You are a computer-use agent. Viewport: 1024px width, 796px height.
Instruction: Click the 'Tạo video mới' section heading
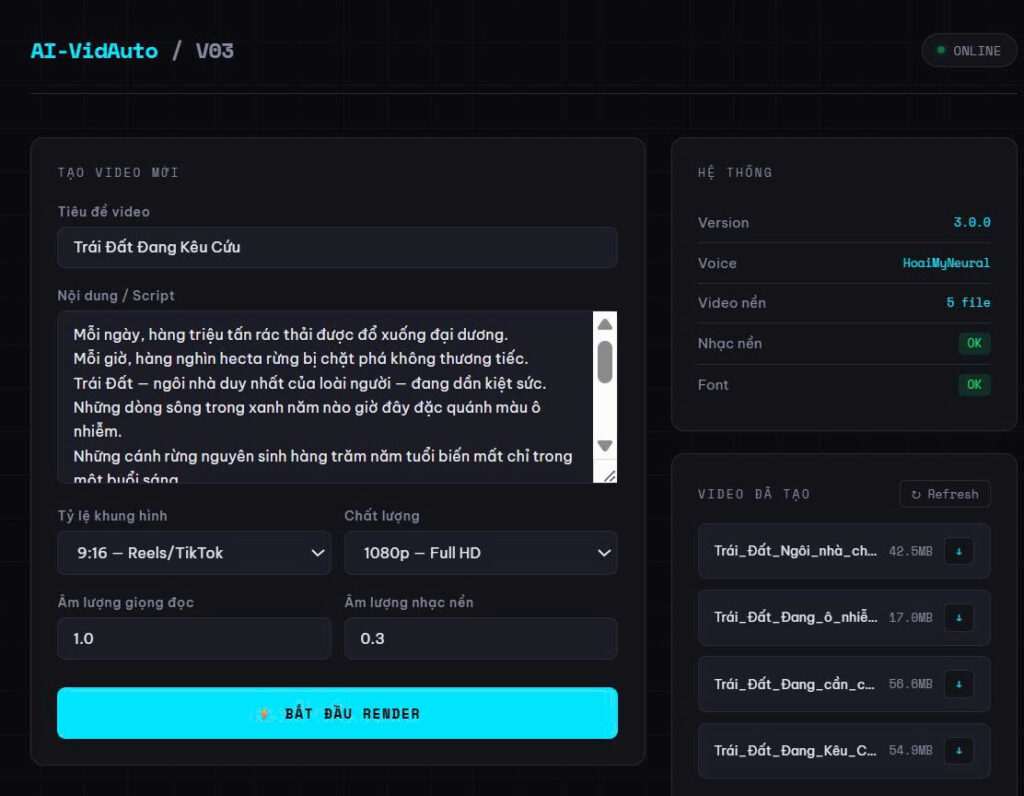pyautogui.click(x=118, y=173)
